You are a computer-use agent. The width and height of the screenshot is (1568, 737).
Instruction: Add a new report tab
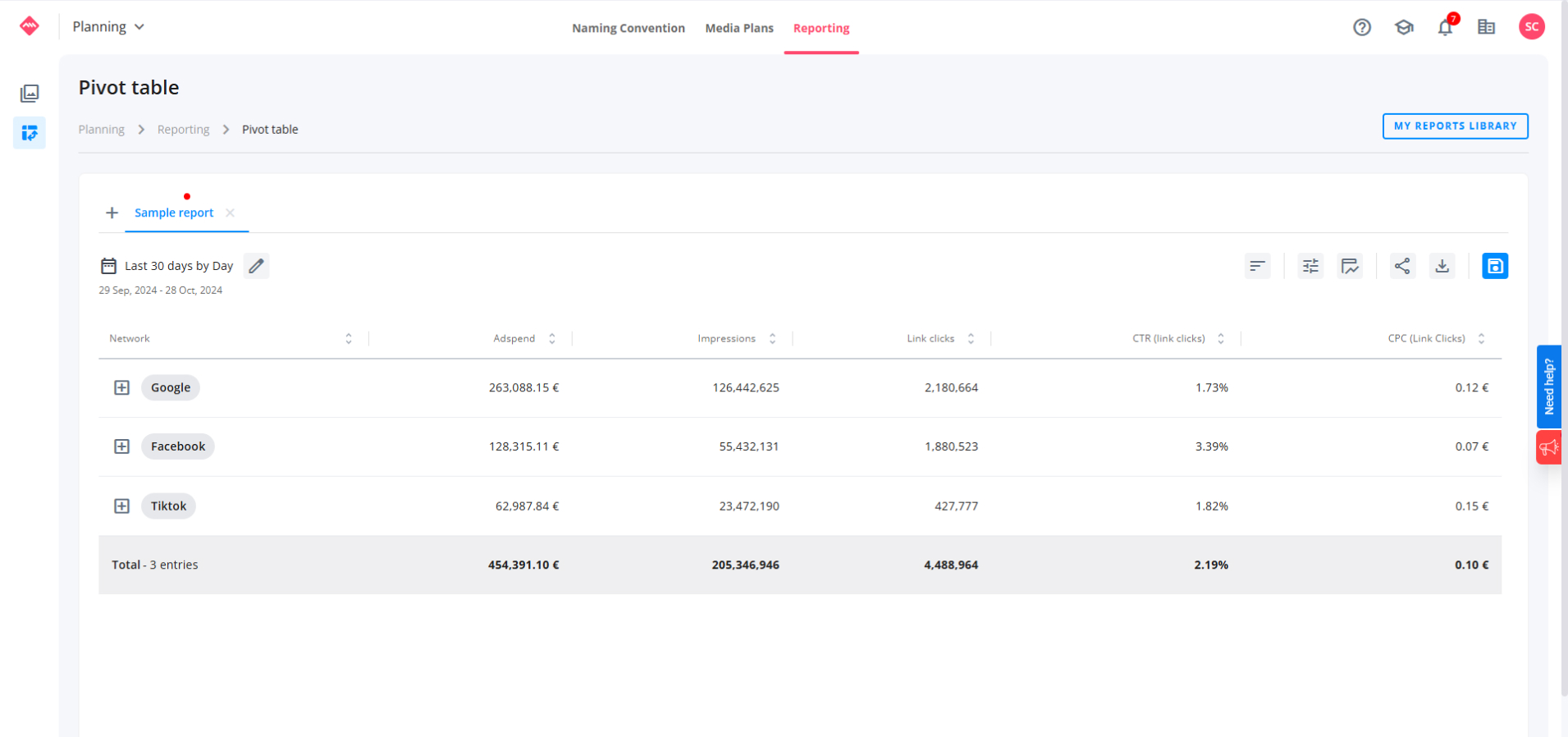(x=112, y=213)
